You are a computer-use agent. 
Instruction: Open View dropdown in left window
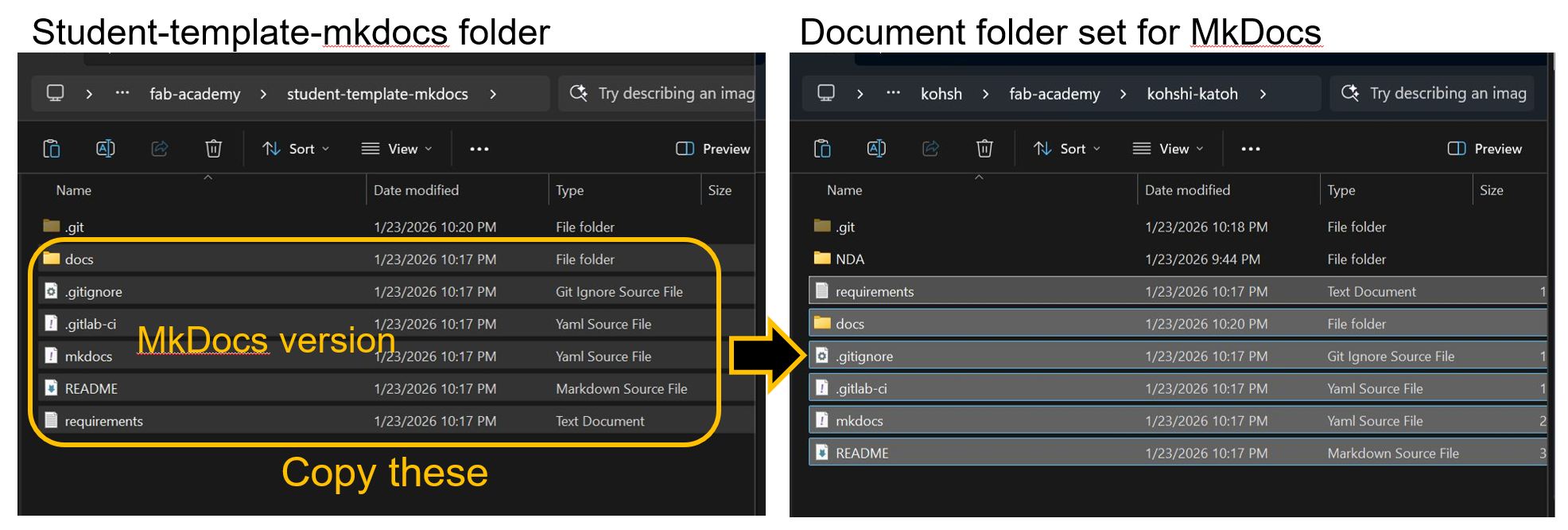tap(397, 149)
